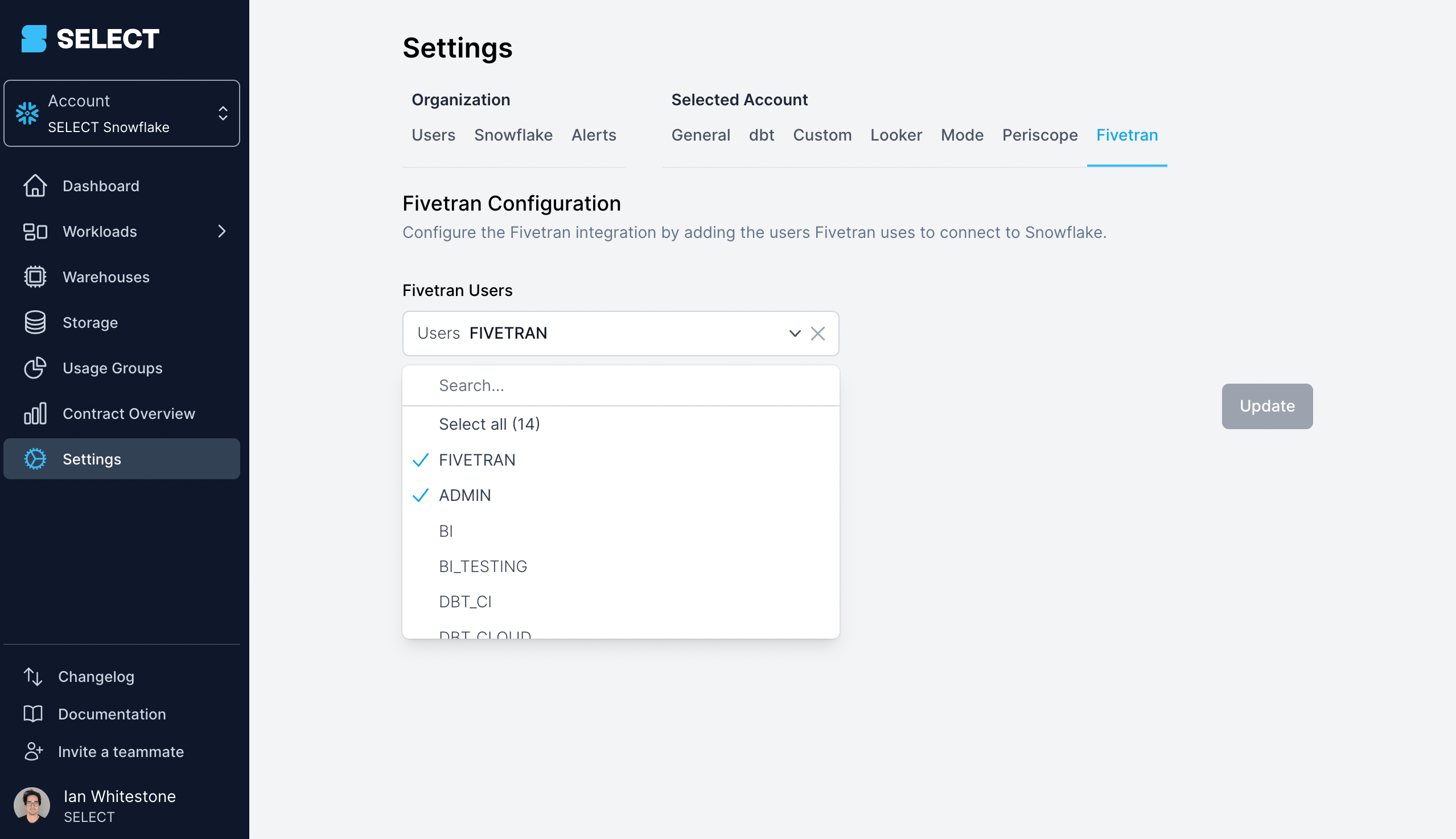Open Usage Groups
Screen dimensions: 1456x839
pos(113,368)
